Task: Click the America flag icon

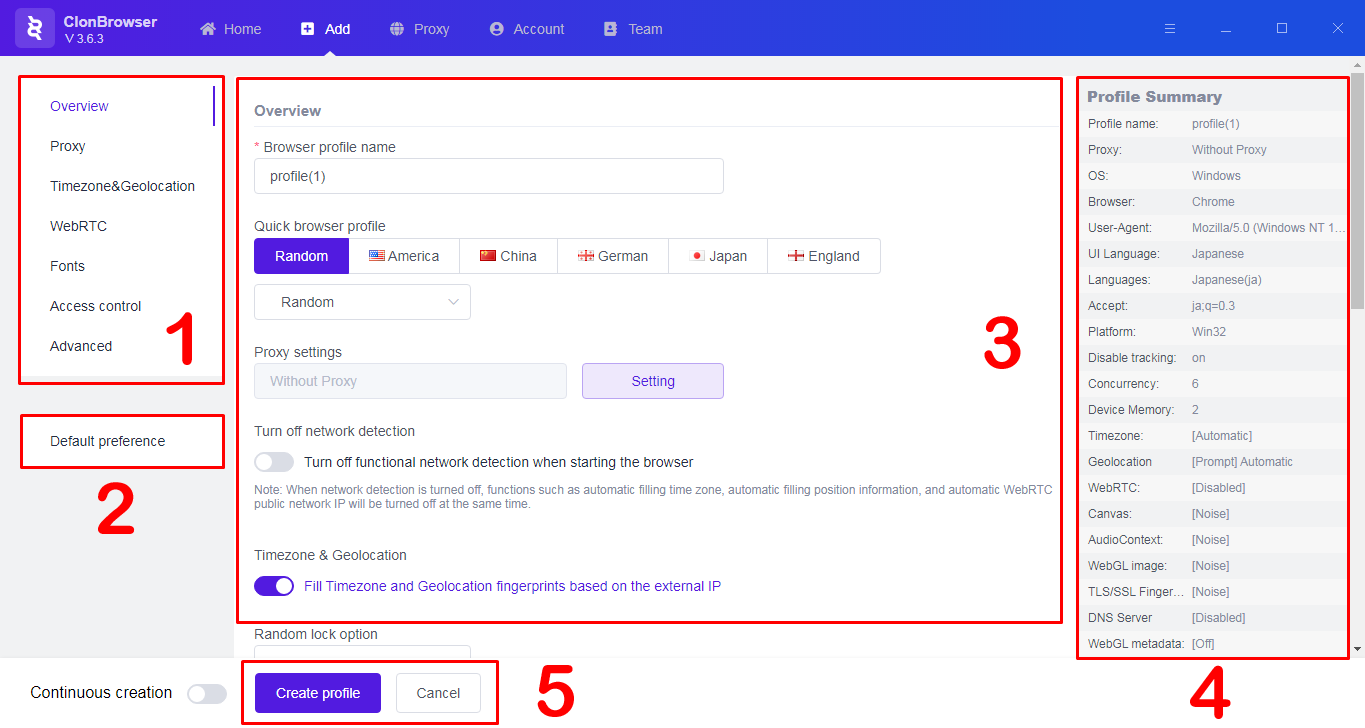Action: coord(377,256)
